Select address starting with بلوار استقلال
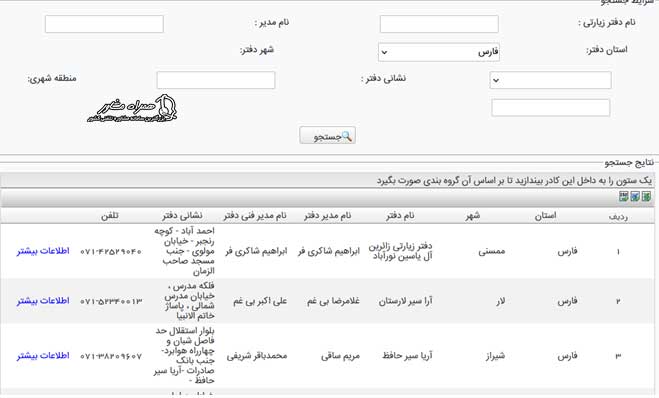 184,356
